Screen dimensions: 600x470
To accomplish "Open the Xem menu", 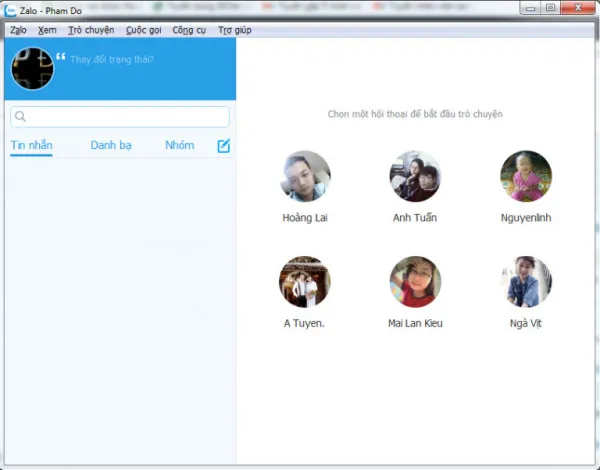I will tap(47, 30).
